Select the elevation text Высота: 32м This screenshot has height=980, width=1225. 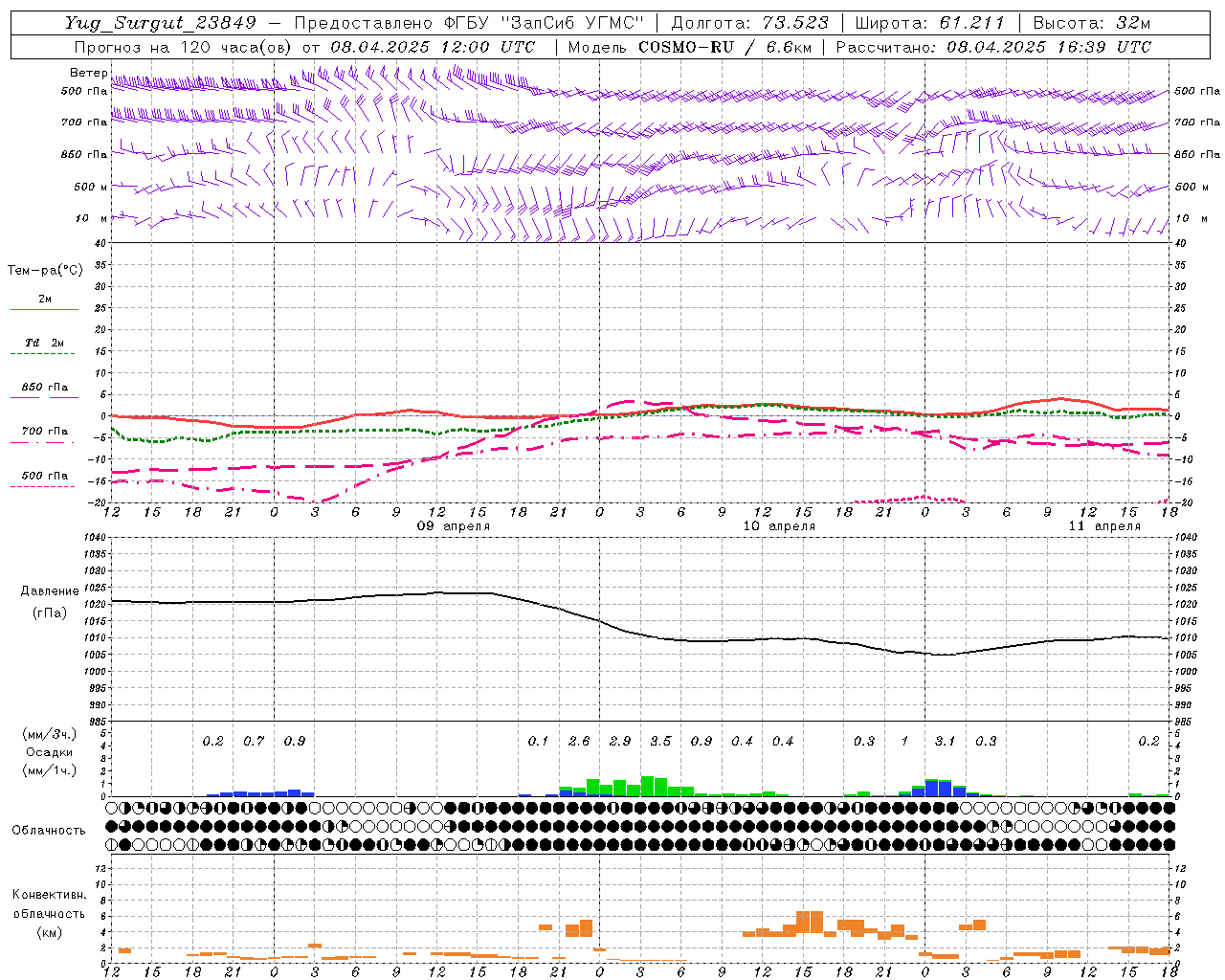pos(1092,23)
